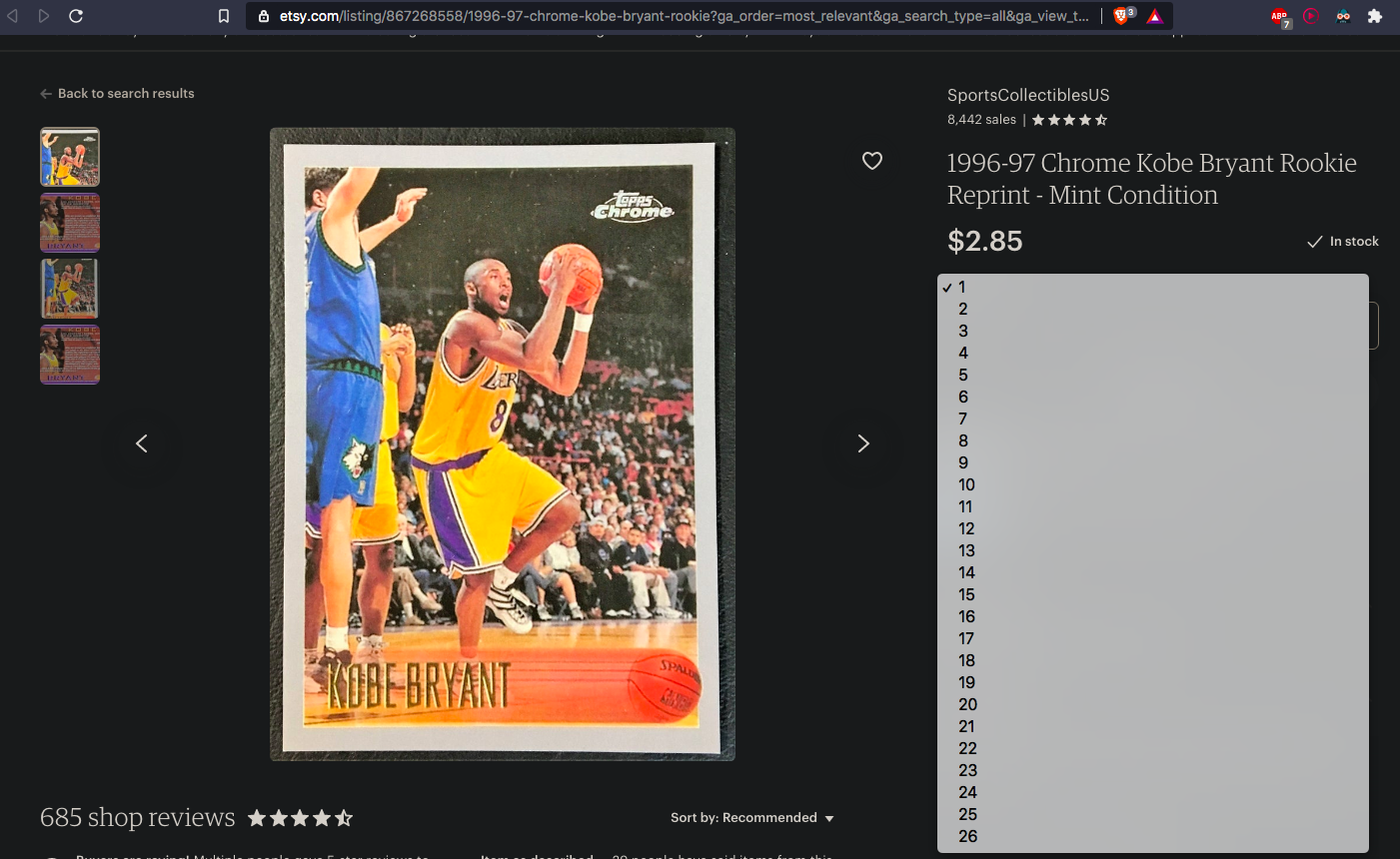The height and width of the screenshot is (859, 1400).
Task: Click the red circular play extension icon
Action: point(1311,16)
